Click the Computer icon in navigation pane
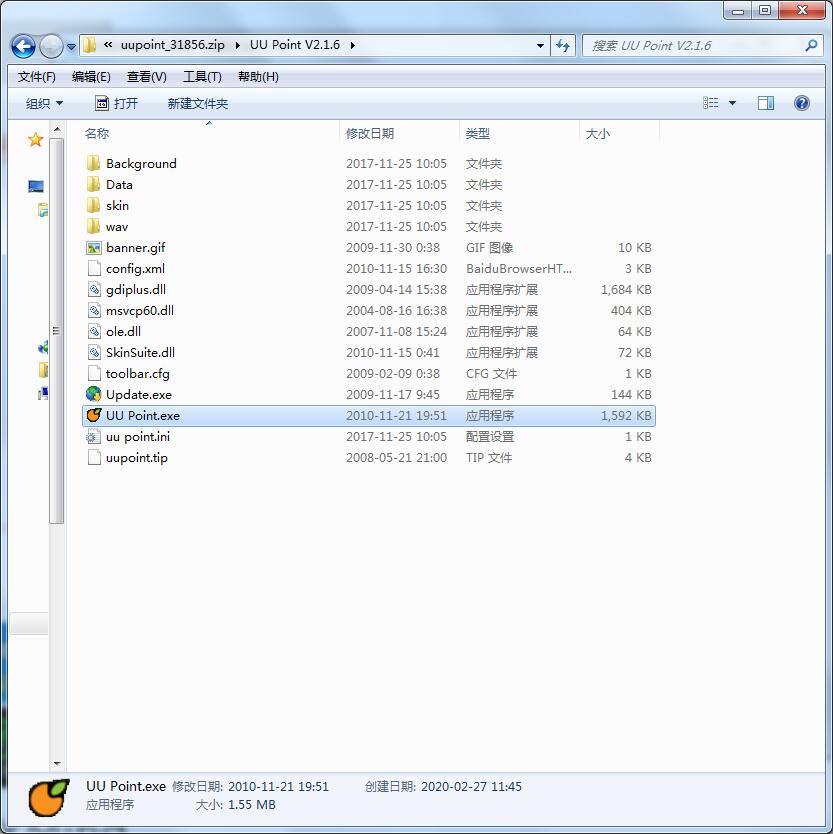This screenshot has height=834, width=833. click(36, 186)
